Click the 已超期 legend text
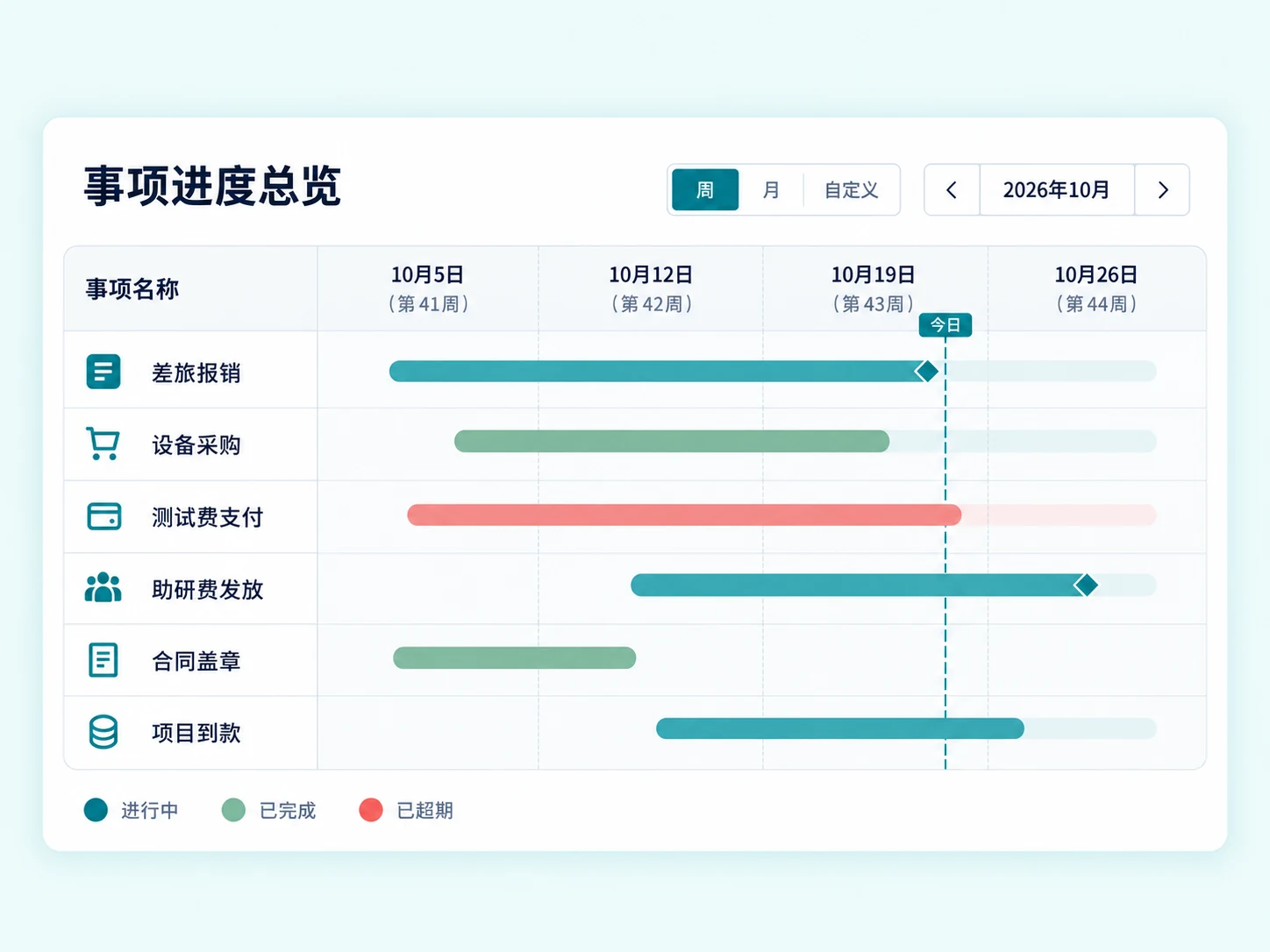Screen dimensions: 1270x952 (x=425, y=811)
